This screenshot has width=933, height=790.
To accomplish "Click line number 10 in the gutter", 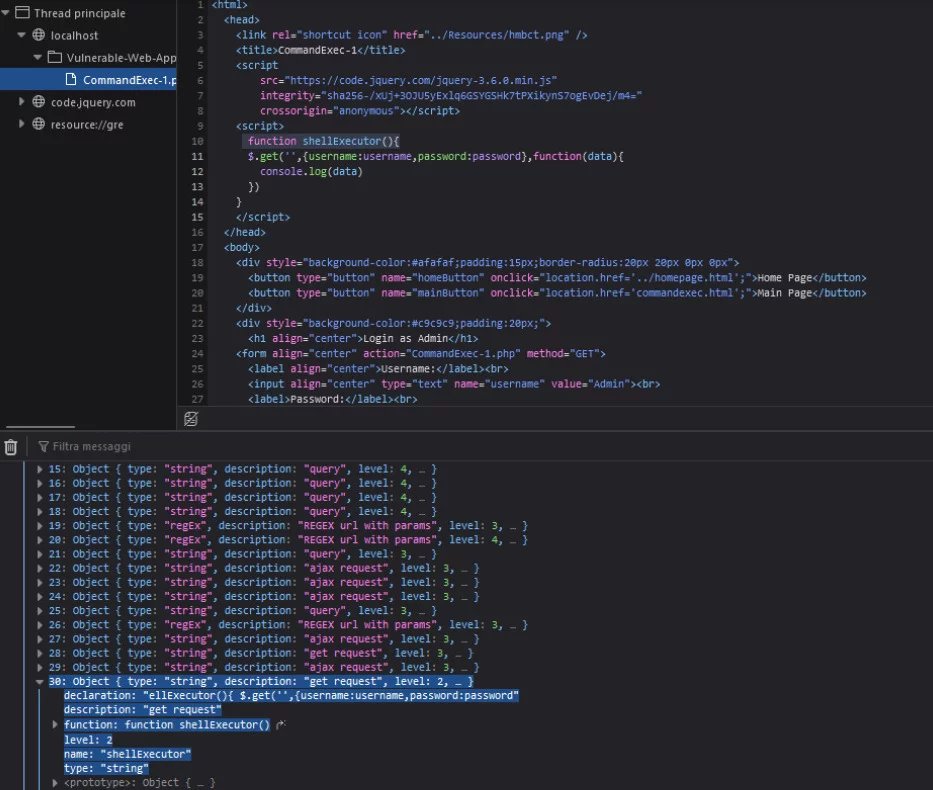I will click(x=197, y=141).
